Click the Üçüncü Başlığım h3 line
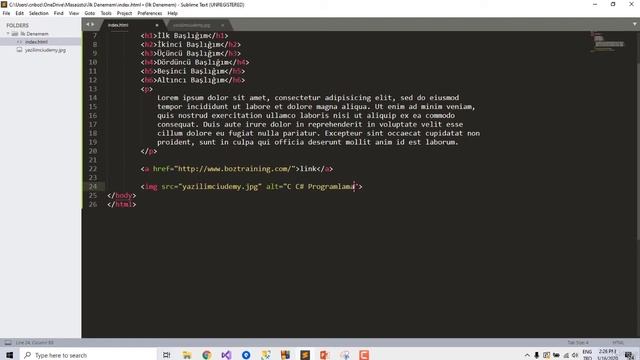The image size is (640, 360). [x=191, y=53]
